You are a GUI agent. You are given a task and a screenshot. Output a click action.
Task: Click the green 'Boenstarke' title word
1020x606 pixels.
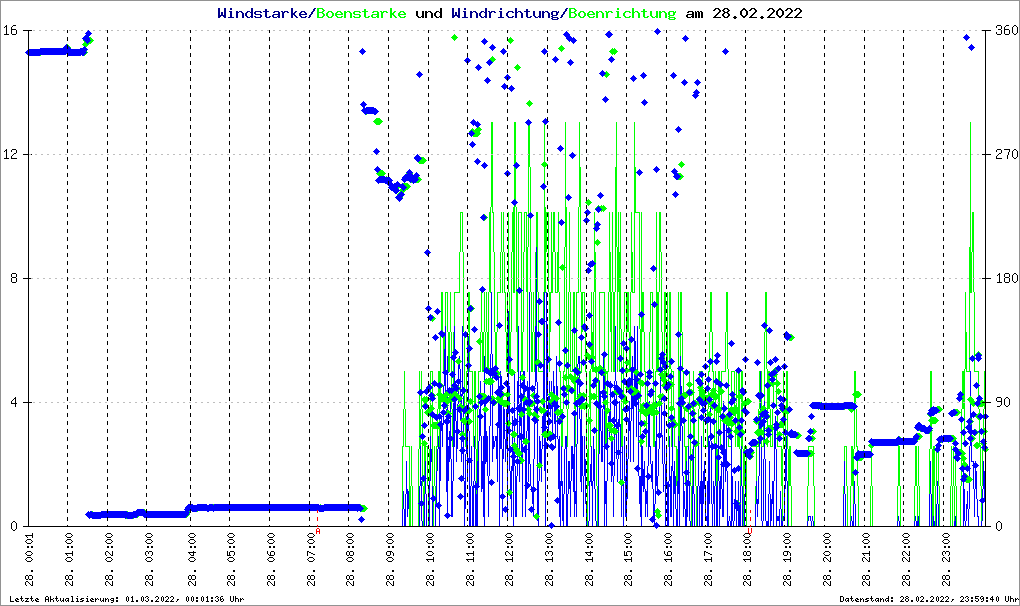(x=361, y=13)
